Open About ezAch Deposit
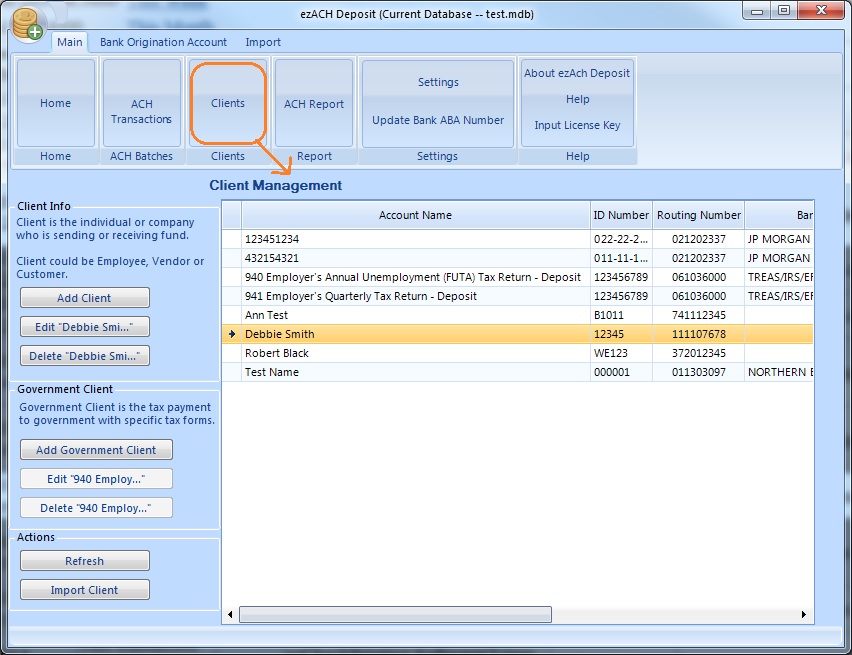 [577, 72]
